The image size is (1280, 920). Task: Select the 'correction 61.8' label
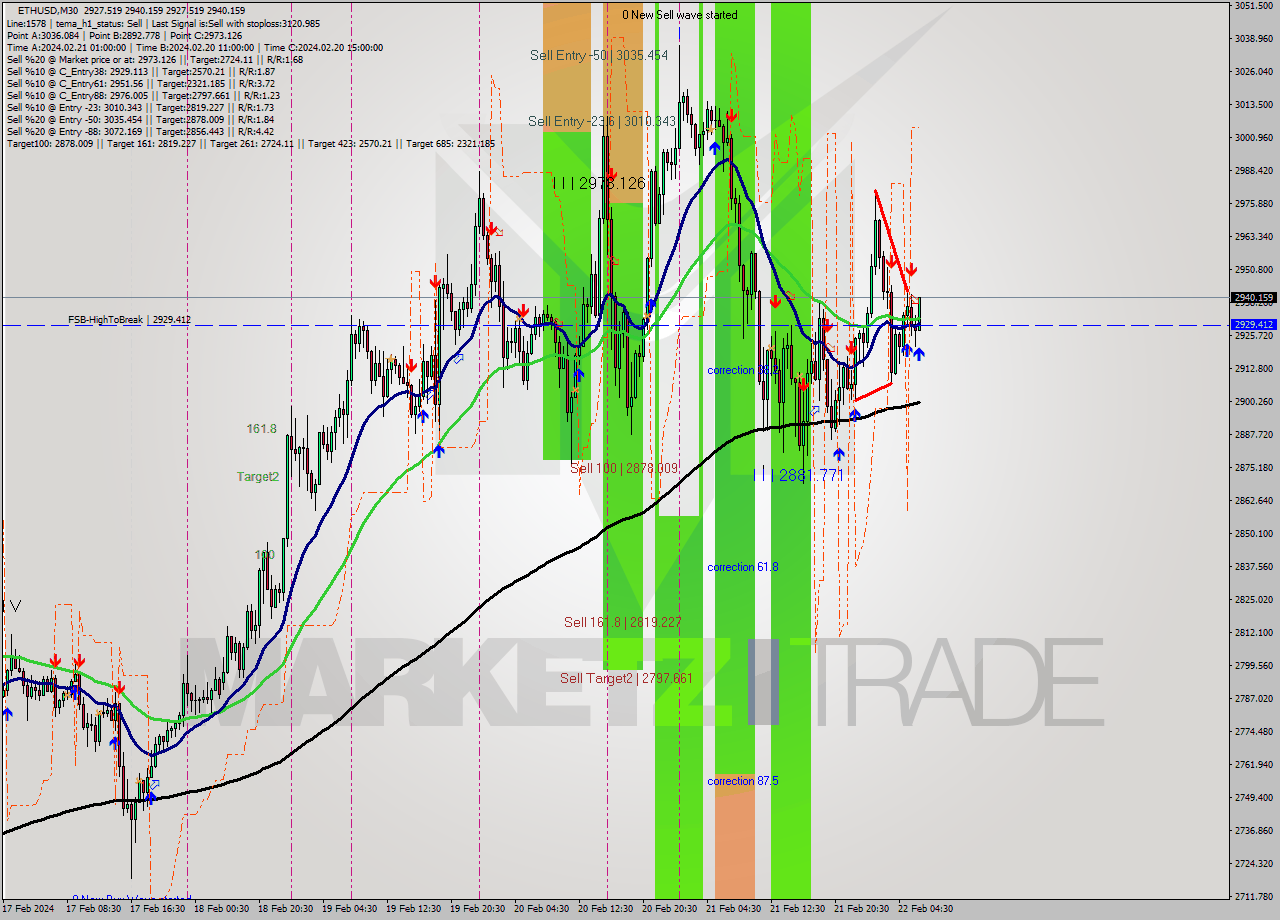742,567
